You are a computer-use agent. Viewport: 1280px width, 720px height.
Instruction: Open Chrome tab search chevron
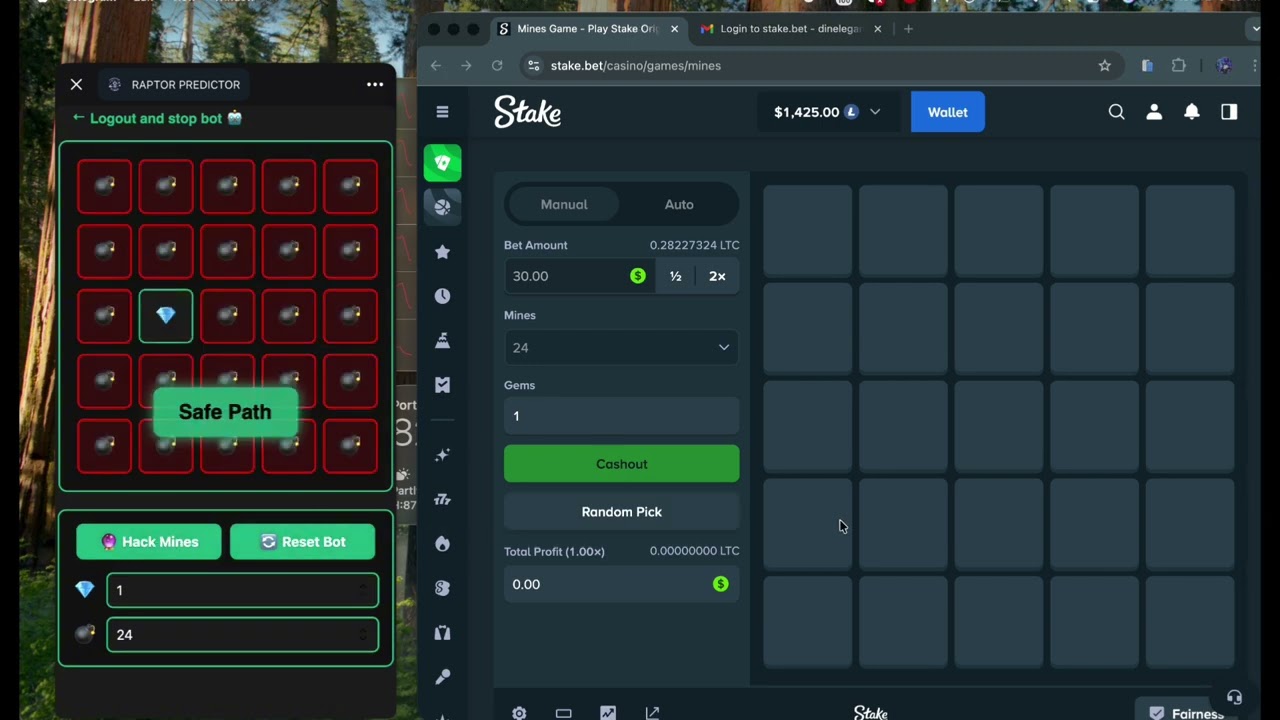[x=1256, y=29]
